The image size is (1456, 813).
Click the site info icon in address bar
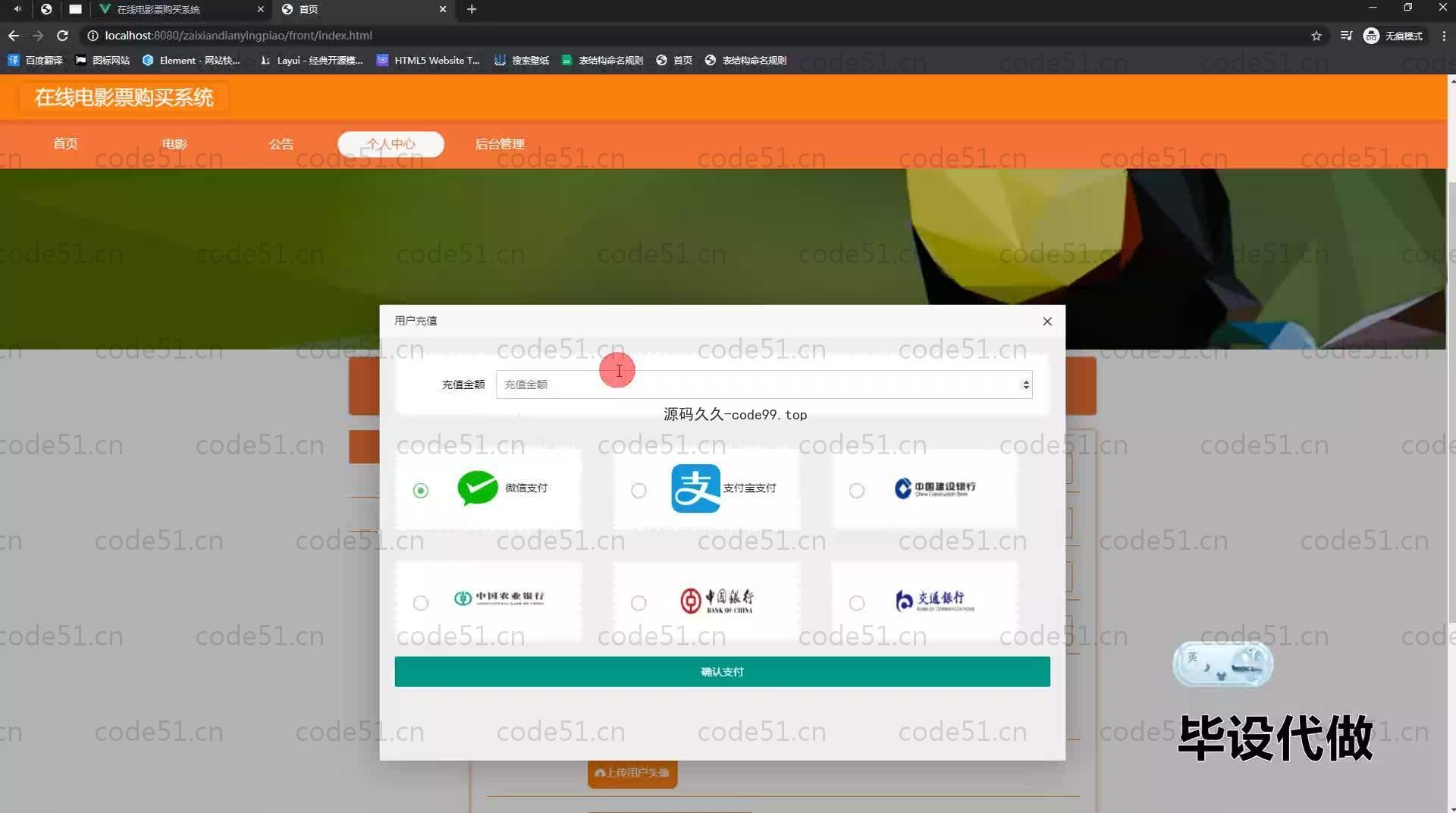(93, 36)
